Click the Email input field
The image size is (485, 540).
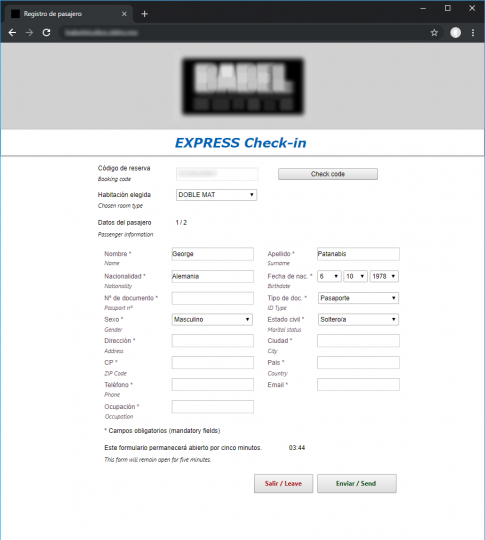coord(358,385)
